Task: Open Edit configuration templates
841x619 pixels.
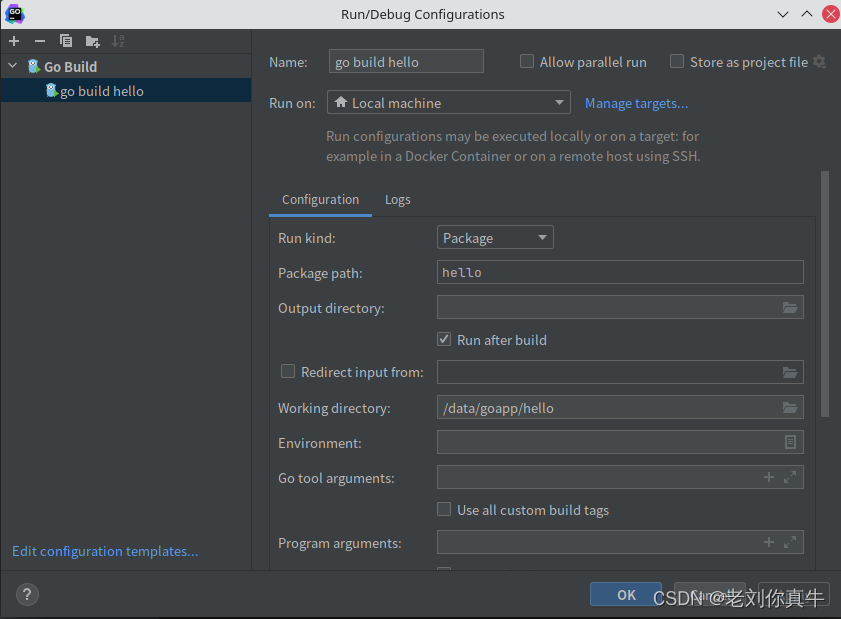Action: pyautogui.click(x=104, y=551)
